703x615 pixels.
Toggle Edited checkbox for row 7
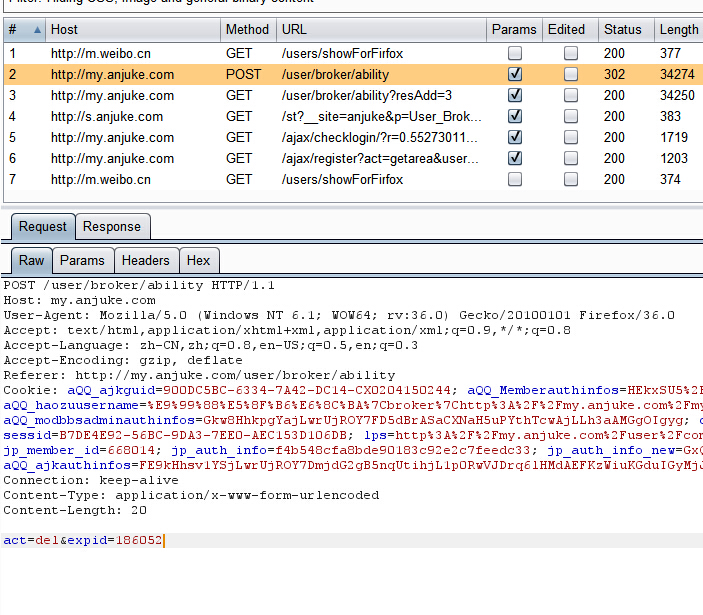click(x=571, y=179)
